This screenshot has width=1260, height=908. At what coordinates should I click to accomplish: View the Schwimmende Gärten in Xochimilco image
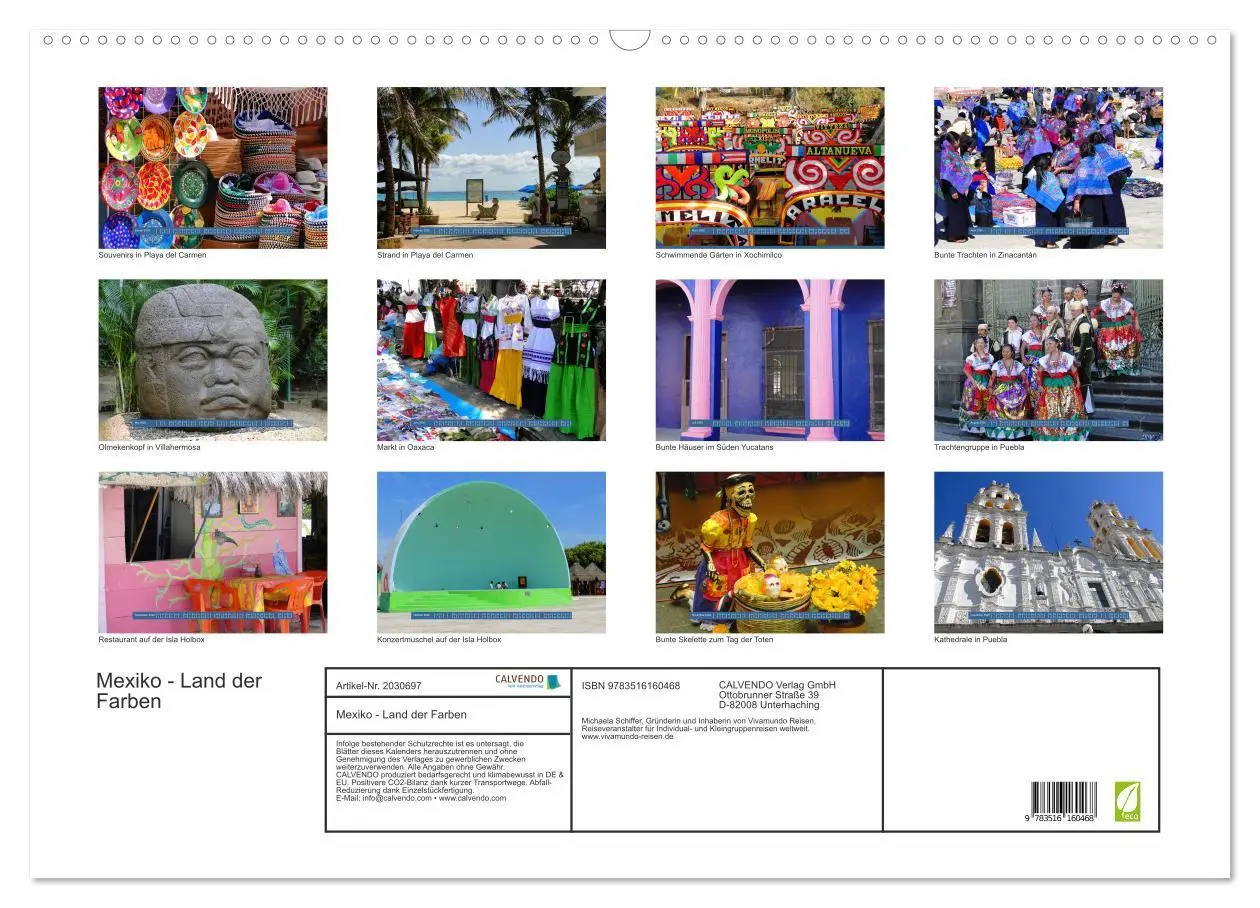coord(770,166)
